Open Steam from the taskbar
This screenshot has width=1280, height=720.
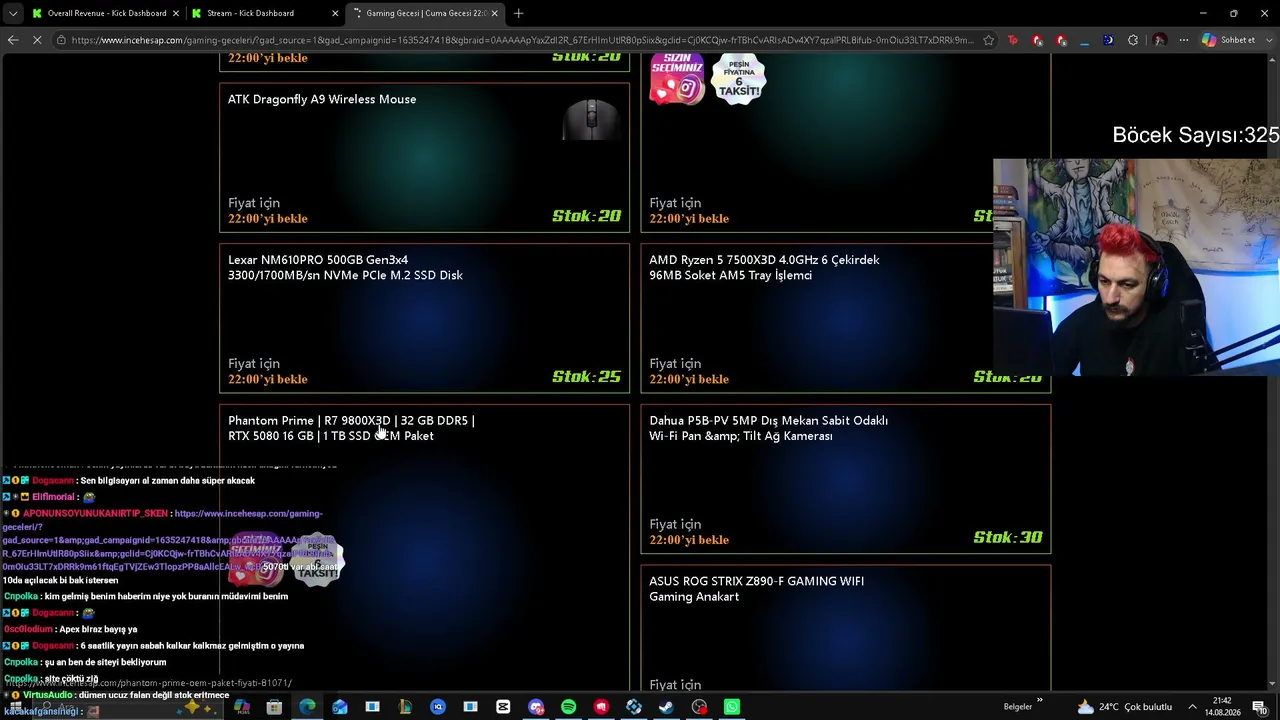(x=666, y=707)
